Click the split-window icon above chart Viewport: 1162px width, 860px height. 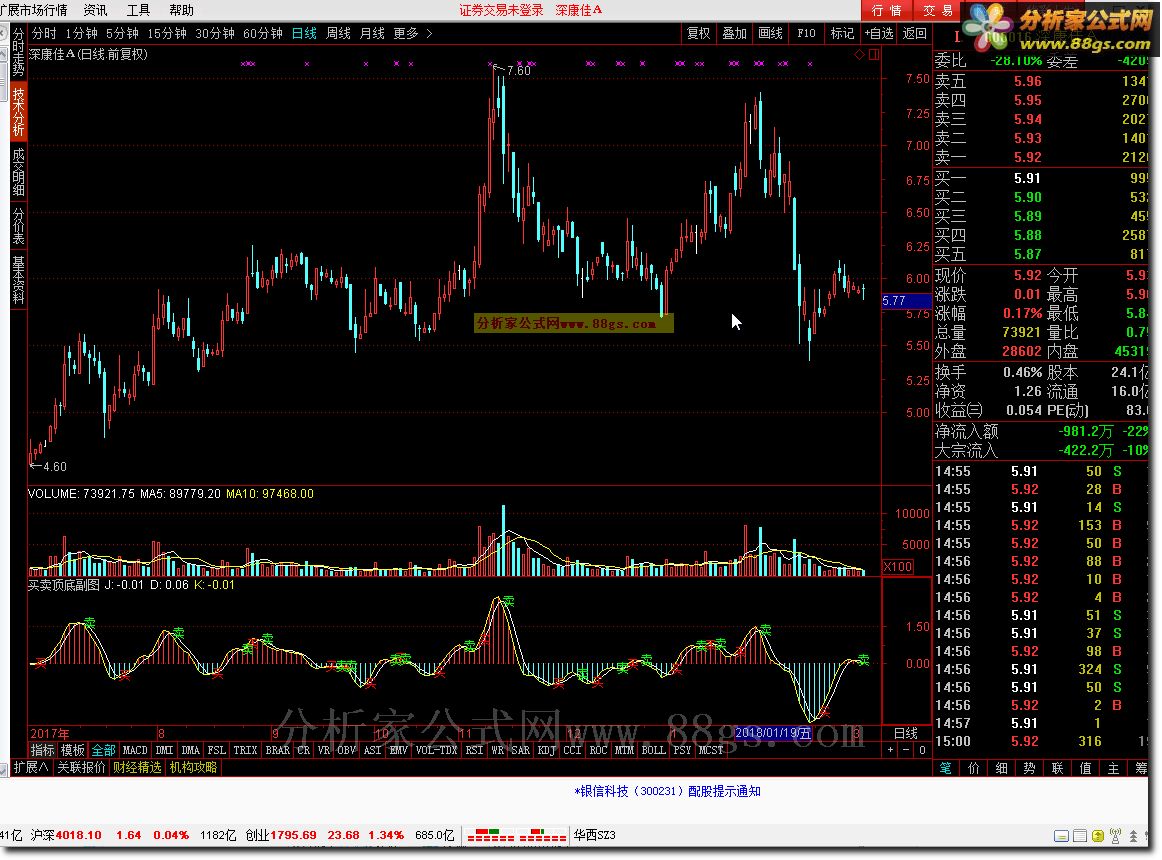874,54
